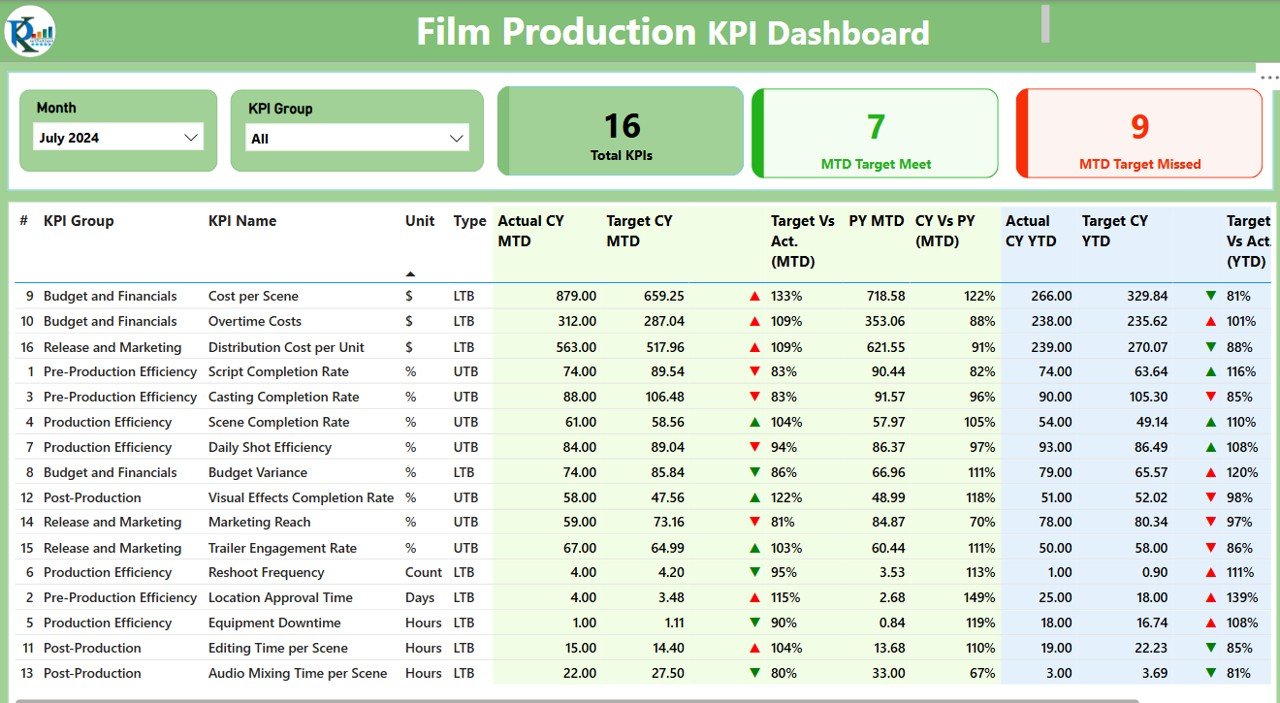Click the red up arrow in Overtime Costs YTD
The height and width of the screenshot is (703, 1280).
coord(1211,321)
